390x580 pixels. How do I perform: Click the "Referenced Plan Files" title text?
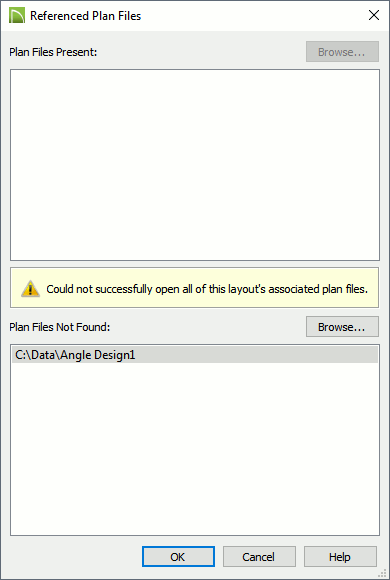(85, 16)
